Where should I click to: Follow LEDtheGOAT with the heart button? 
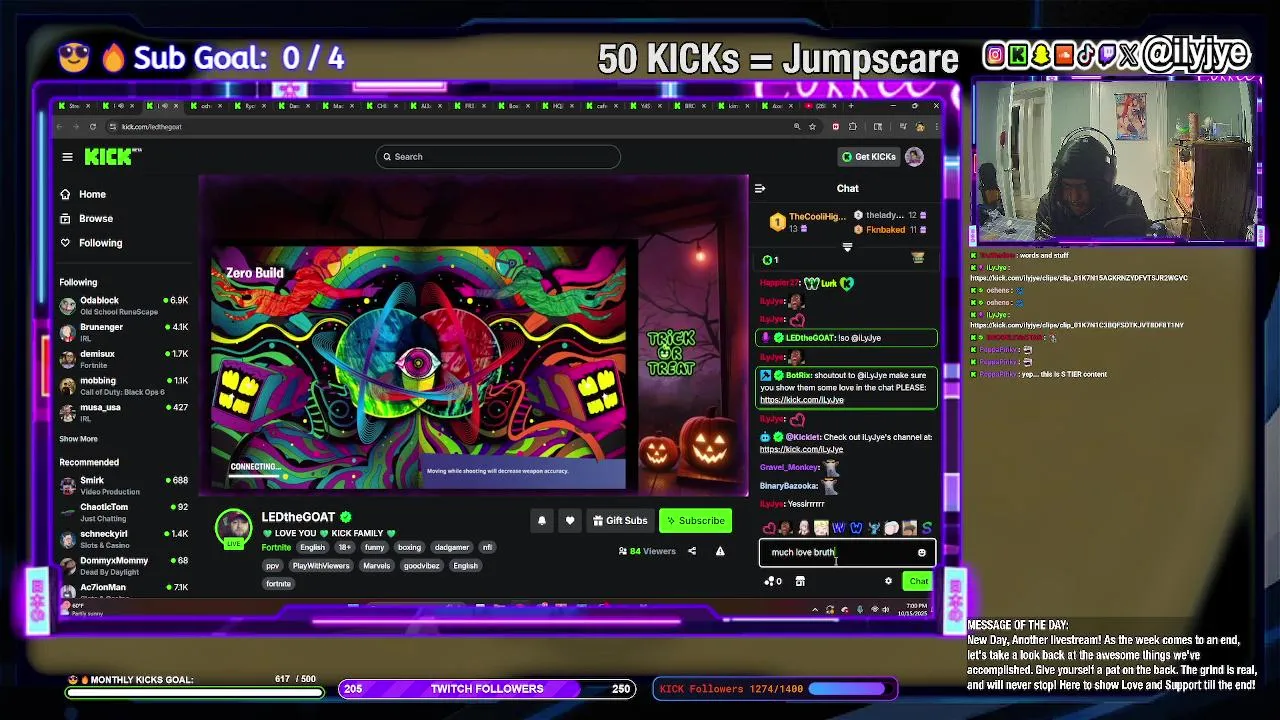(x=570, y=520)
